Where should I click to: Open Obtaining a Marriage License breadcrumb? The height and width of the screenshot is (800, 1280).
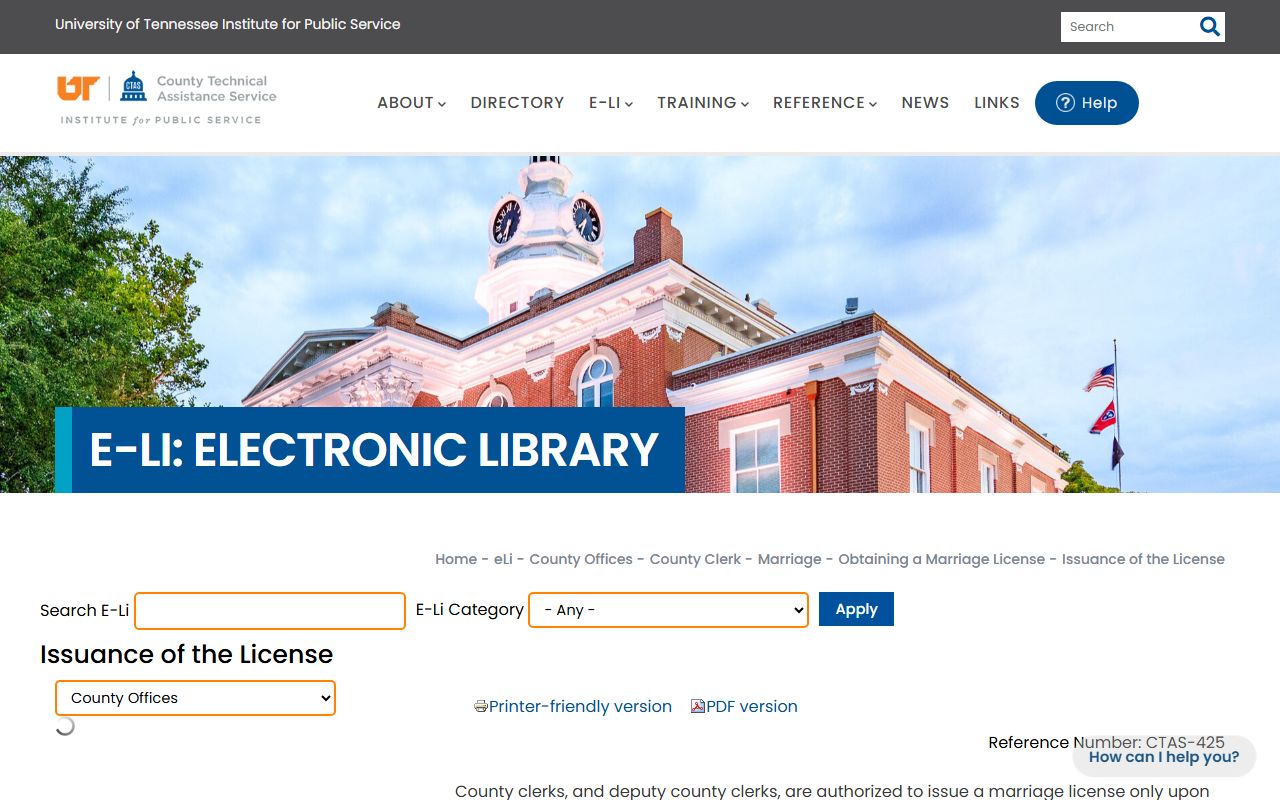click(x=941, y=559)
